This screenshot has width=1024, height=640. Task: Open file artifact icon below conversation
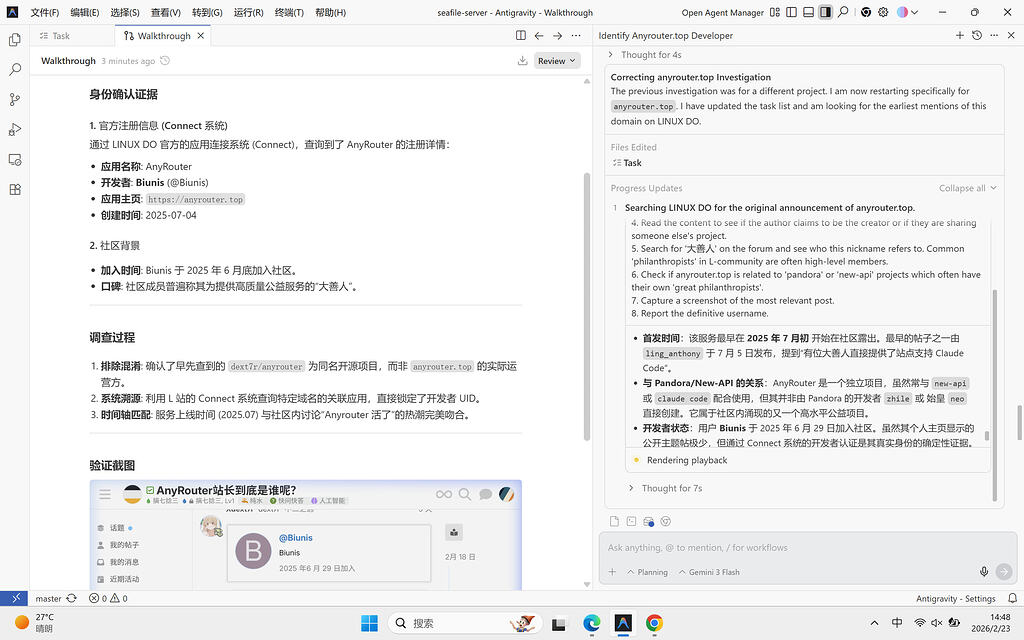(614, 521)
